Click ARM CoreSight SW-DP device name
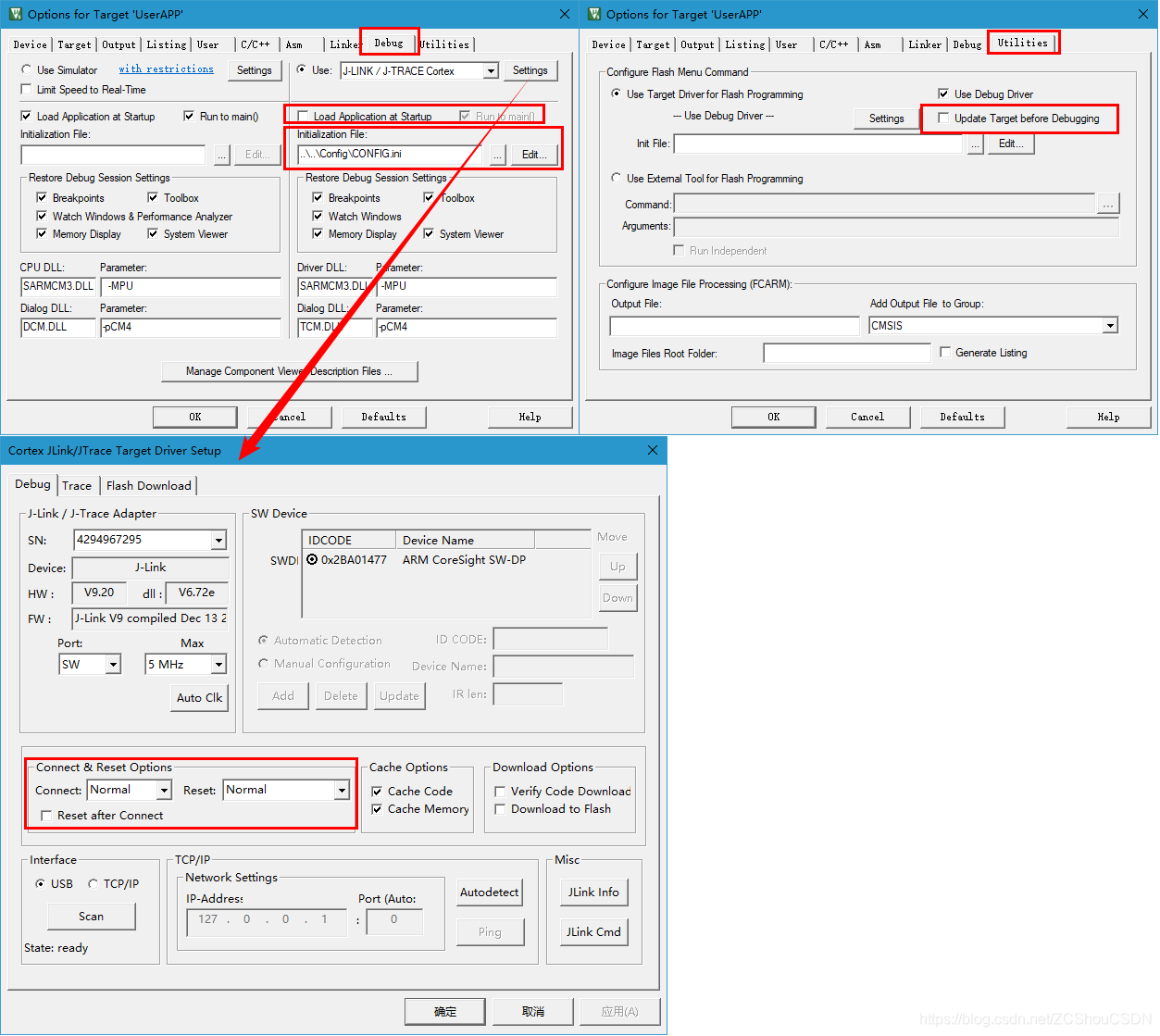This screenshot has width=1160, height=1036. tap(464, 560)
